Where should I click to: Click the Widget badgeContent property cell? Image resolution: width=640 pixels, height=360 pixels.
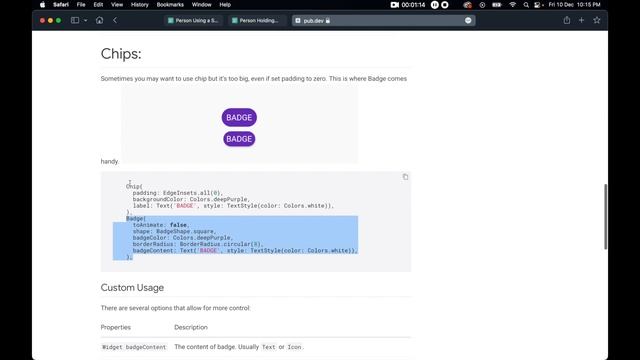pyautogui.click(x=134, y=347)
